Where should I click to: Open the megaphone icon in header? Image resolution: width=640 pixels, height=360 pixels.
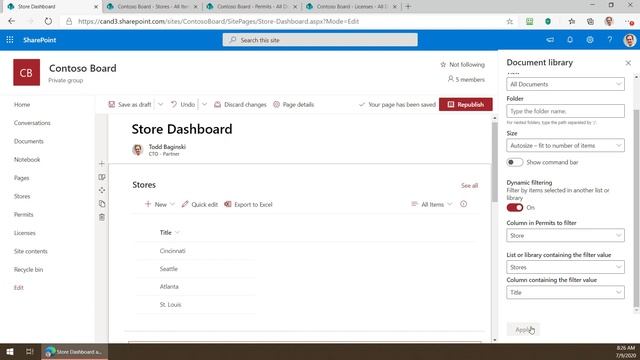(x=550, y=40)
